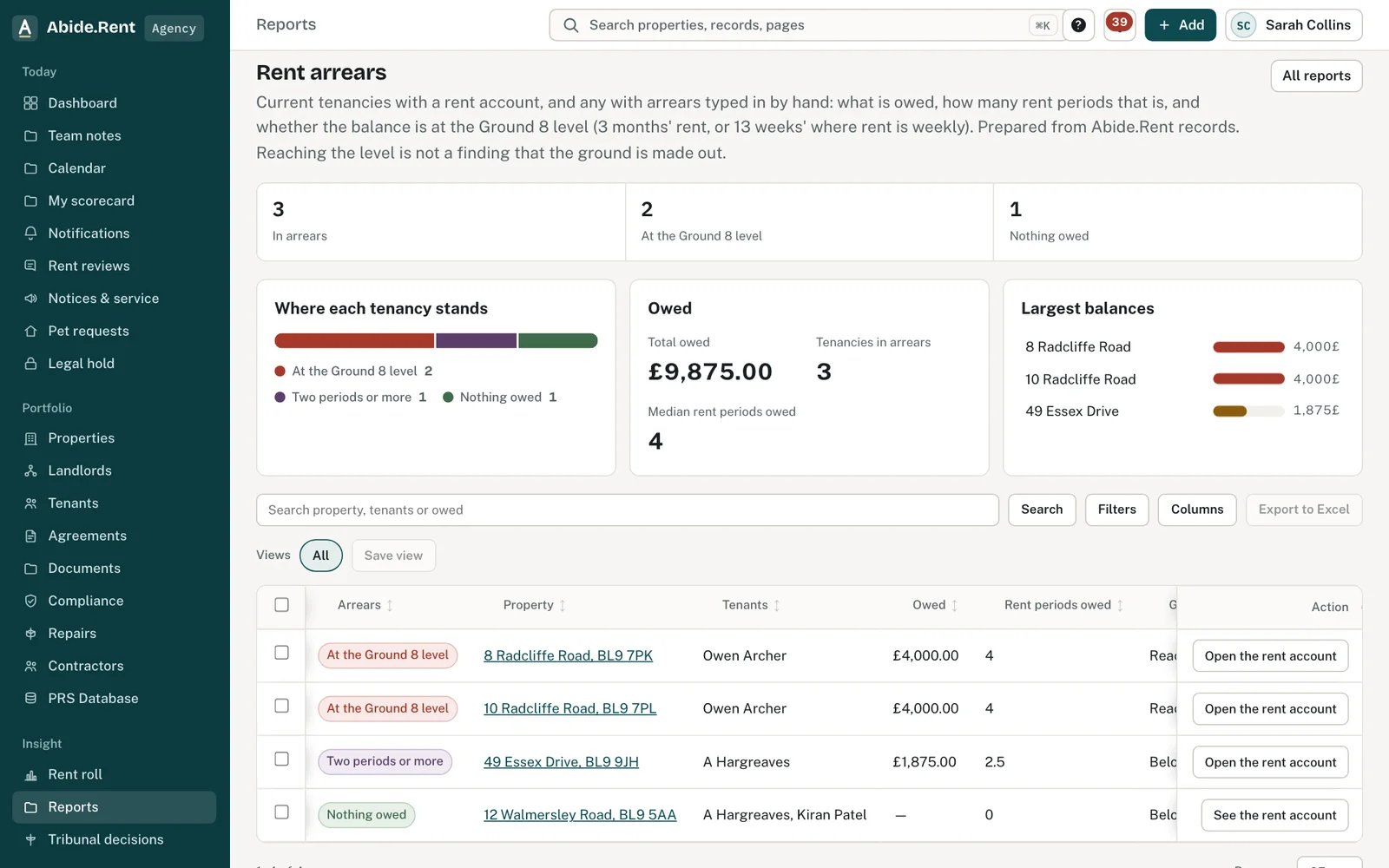Click the Properties building icon
This screenshot has width=1389, height=868.
coord(31,438)
